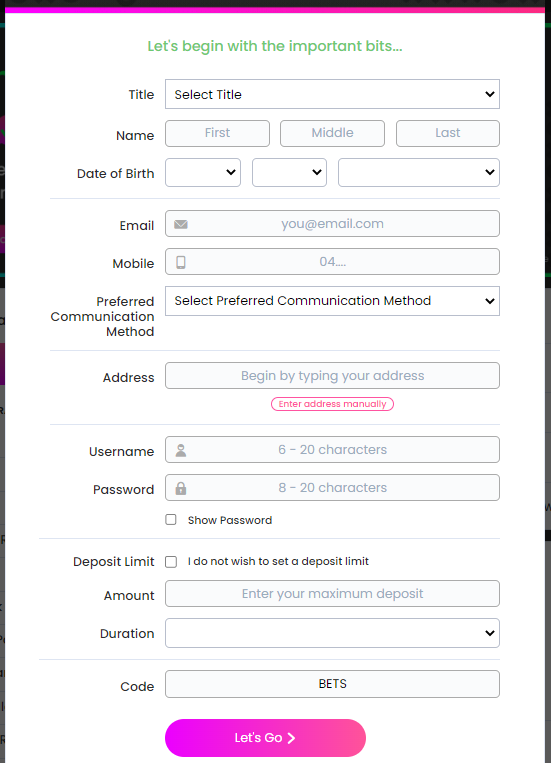Tick the Show Password checkbox
The width and height of the screenshot is (551, 763).
click(171, 520)
